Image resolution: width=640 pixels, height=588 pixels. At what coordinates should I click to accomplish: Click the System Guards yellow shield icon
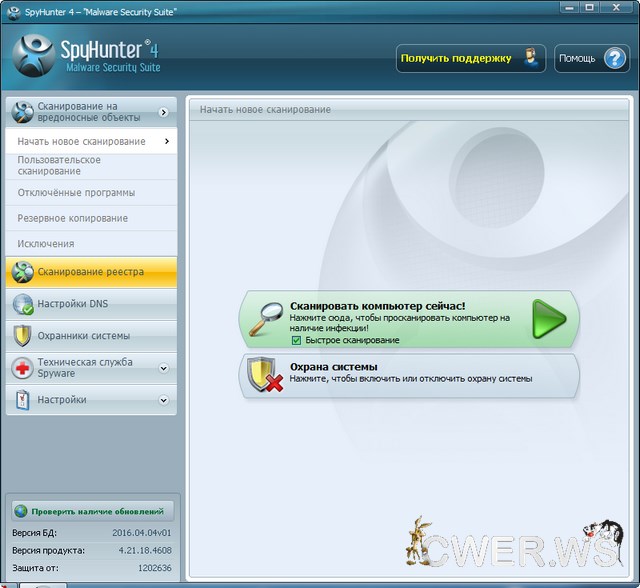22,336
